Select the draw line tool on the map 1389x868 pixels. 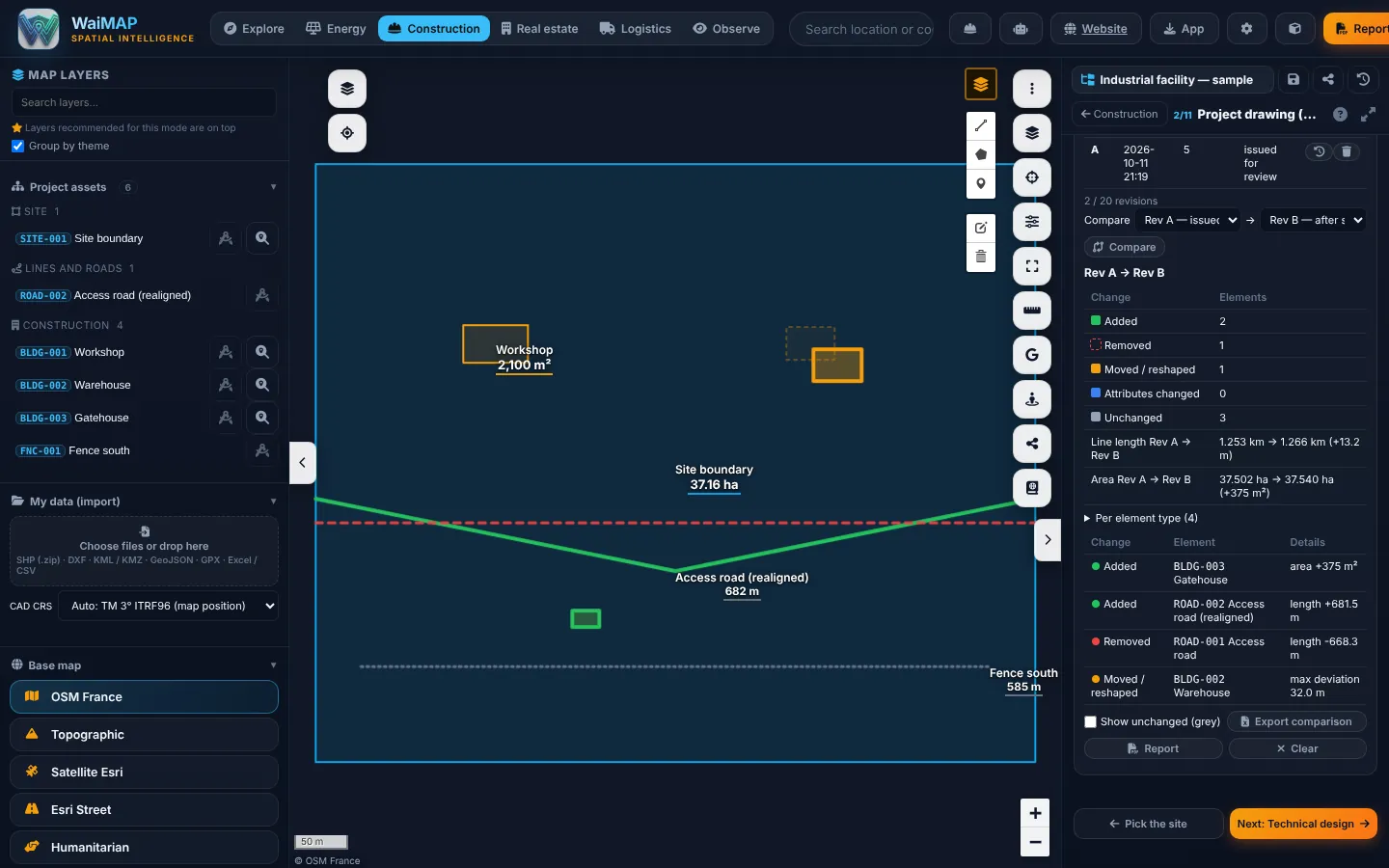(x=981, y=125)
